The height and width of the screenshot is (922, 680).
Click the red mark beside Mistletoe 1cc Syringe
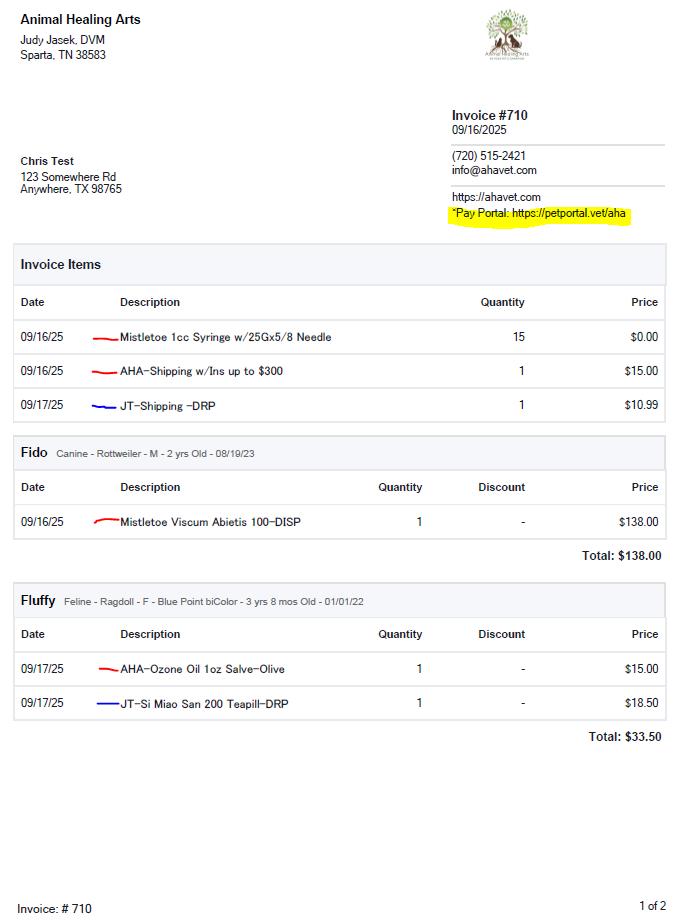pyautogui.click(x=105, y=339)
